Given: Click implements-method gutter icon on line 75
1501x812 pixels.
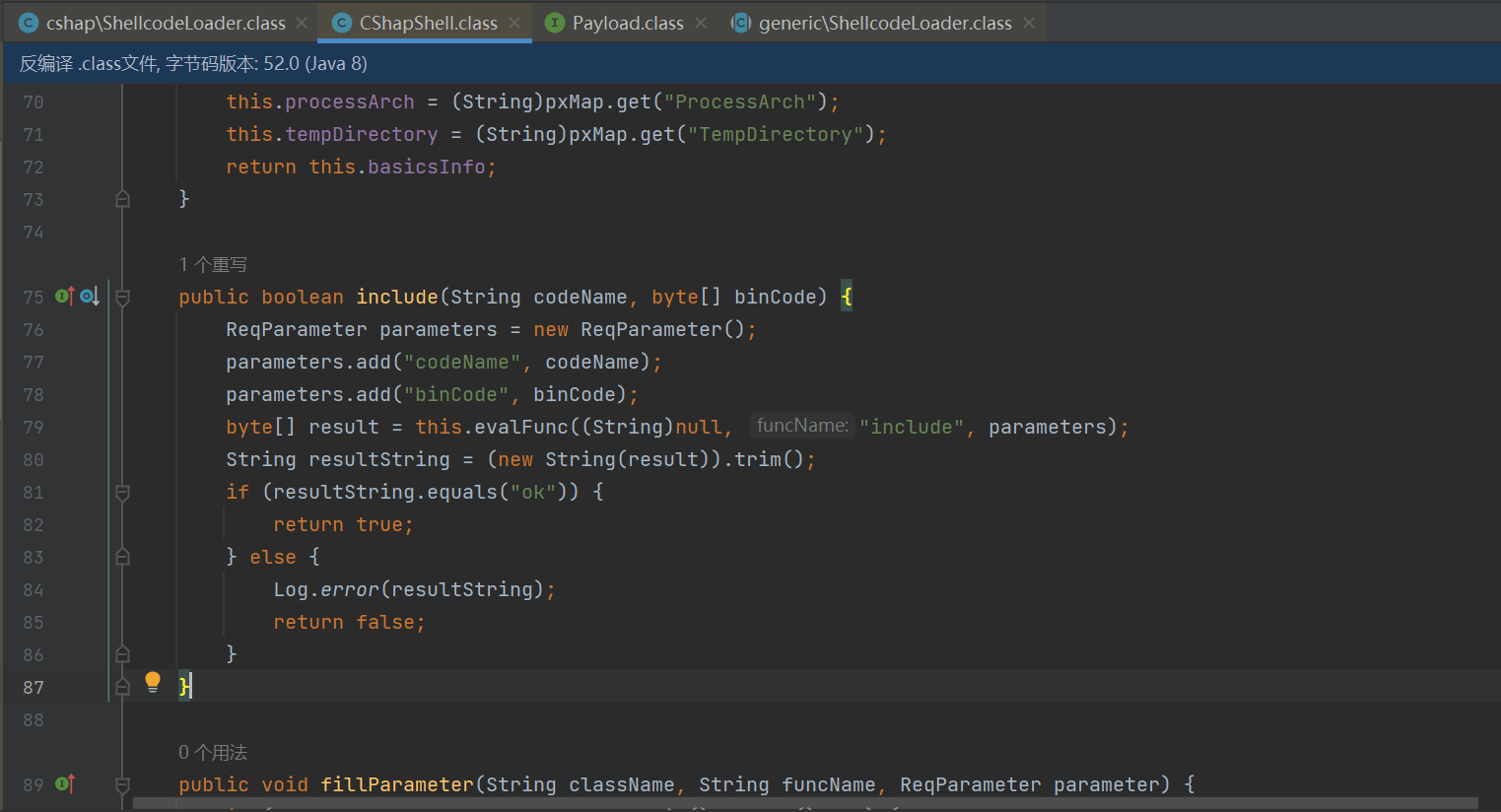Looking at the screenshot, I should pyautogui.click(x=65, y=296).
